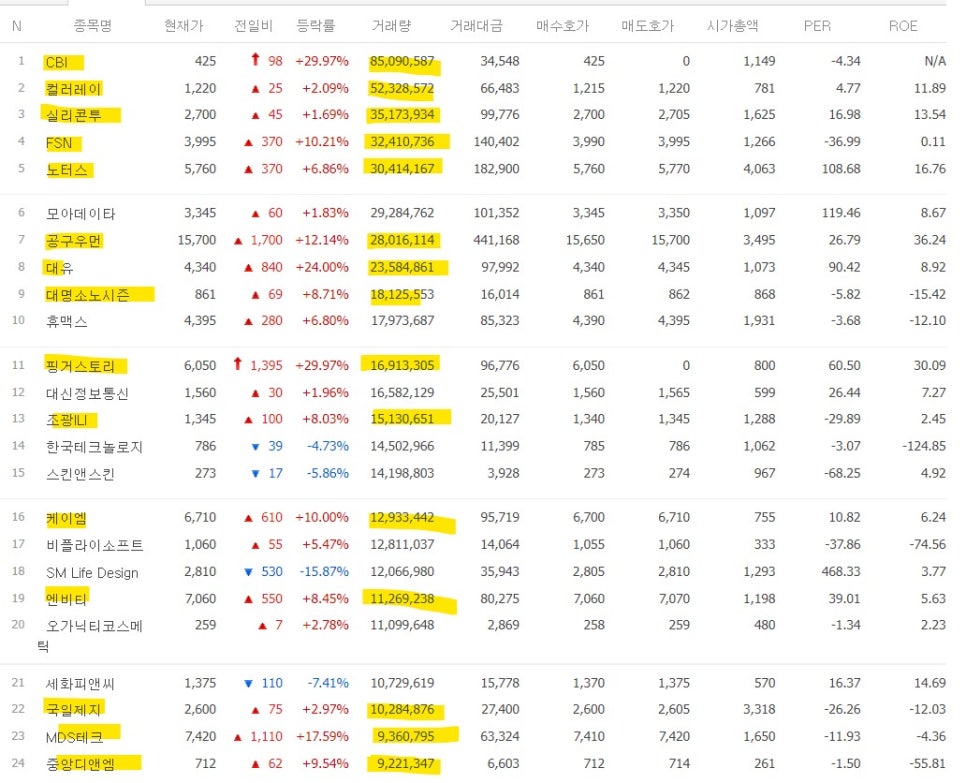
Task: Select 휴맥스's volume 17,973,687
Action: [x=402, y=321]
